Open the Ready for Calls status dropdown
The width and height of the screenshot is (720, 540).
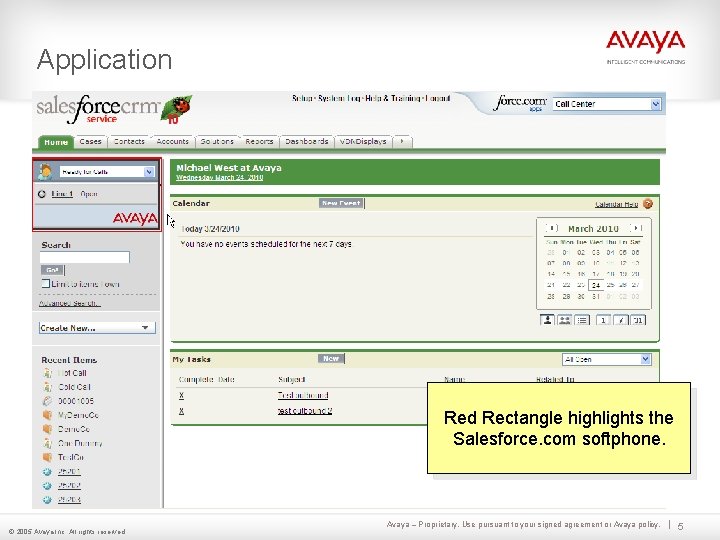tap(107, 172)
